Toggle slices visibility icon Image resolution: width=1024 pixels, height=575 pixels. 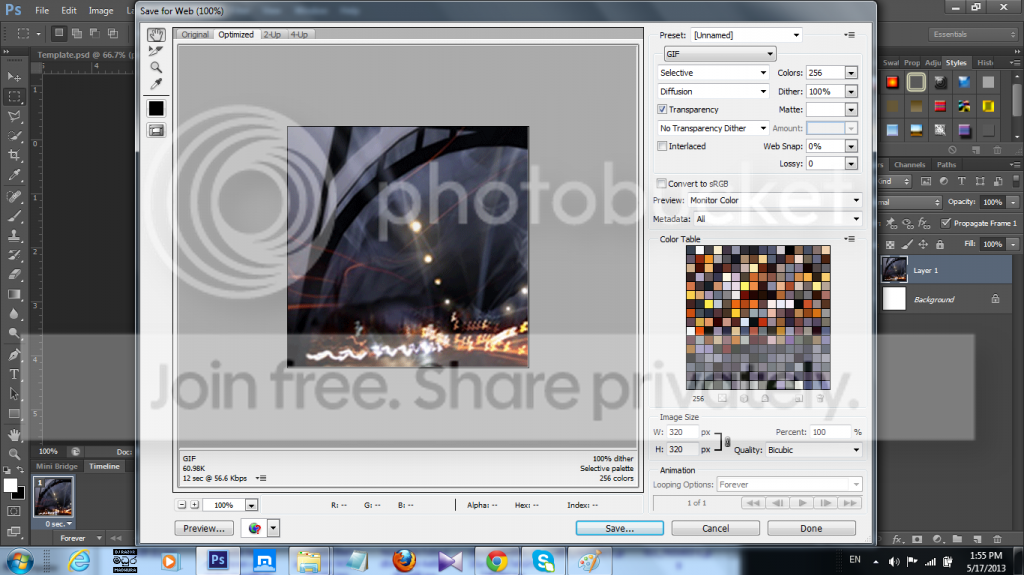click(156, 131)
